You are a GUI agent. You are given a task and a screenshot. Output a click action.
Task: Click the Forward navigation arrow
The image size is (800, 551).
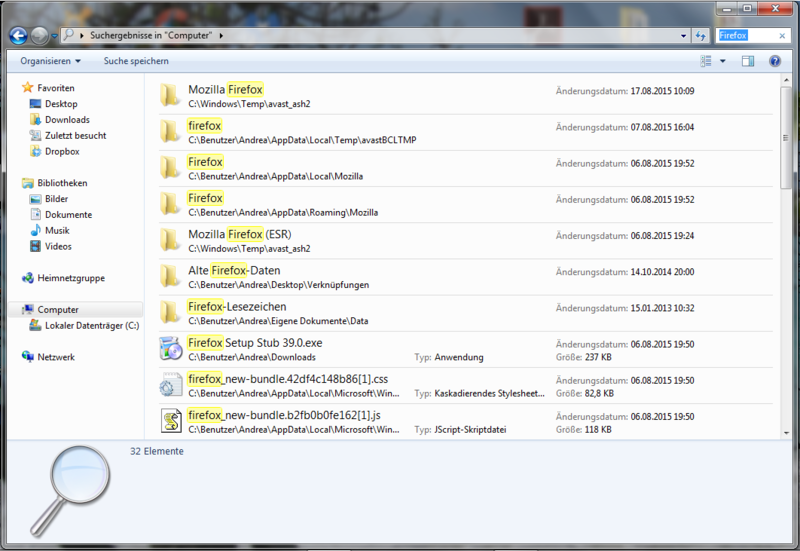point(39,36)
